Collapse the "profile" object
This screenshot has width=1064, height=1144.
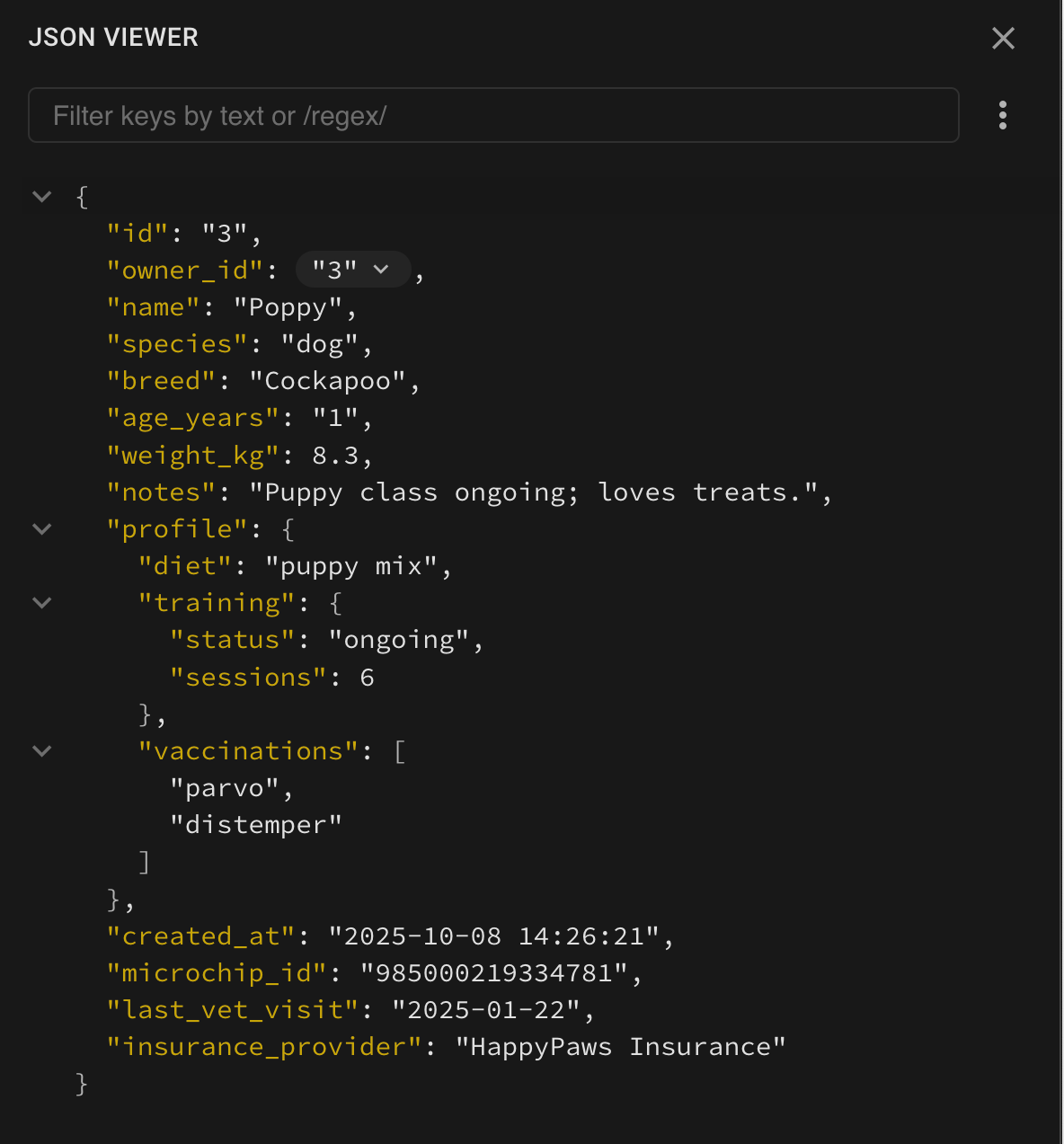click(42, 529)
